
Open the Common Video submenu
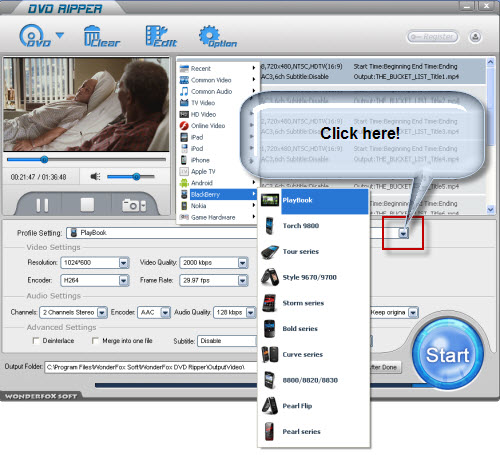pyautogui.click(x=217, y=80)
